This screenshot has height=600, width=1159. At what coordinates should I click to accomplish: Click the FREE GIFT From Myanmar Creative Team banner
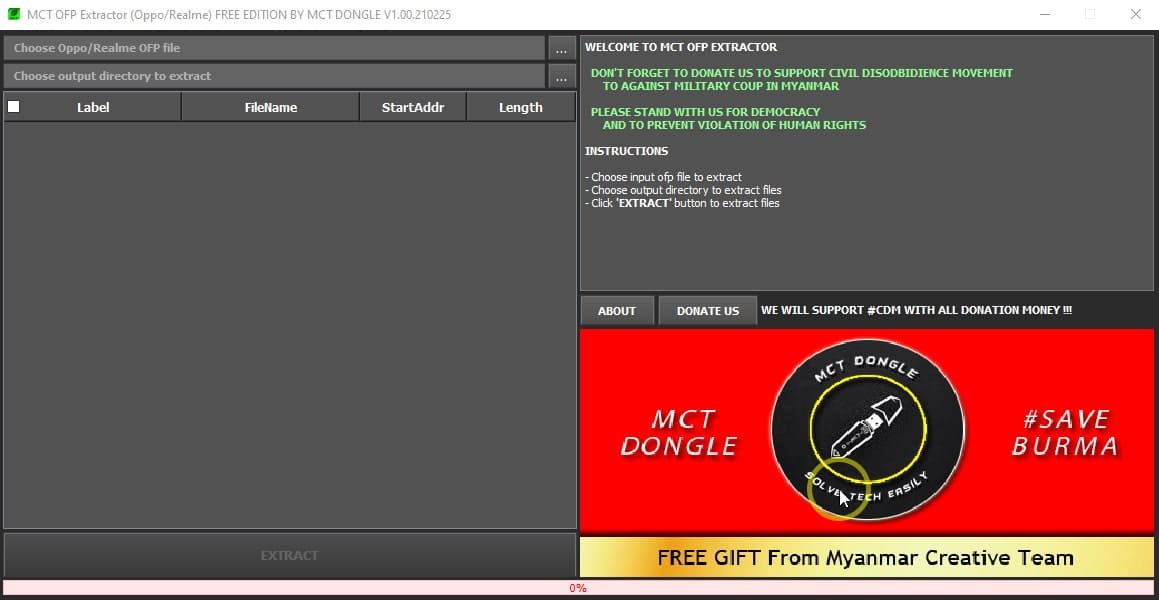click(866, 557)
